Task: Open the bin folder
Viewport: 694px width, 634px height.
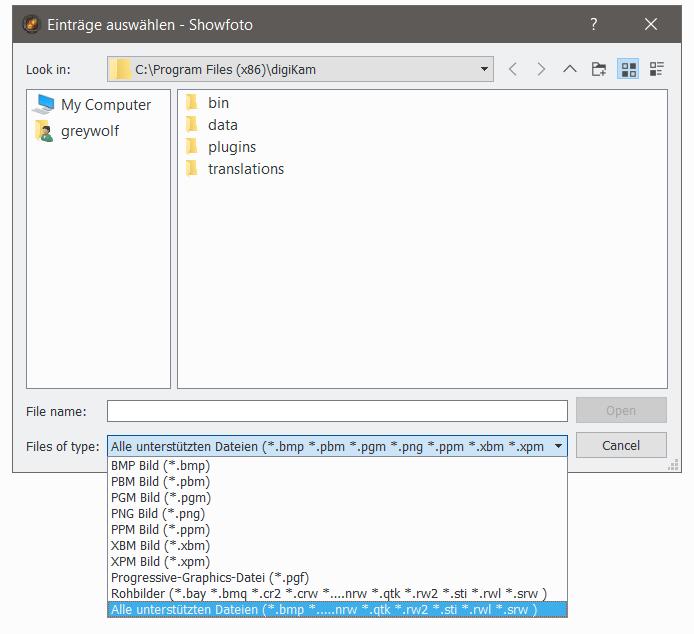Action: [218, 103]
